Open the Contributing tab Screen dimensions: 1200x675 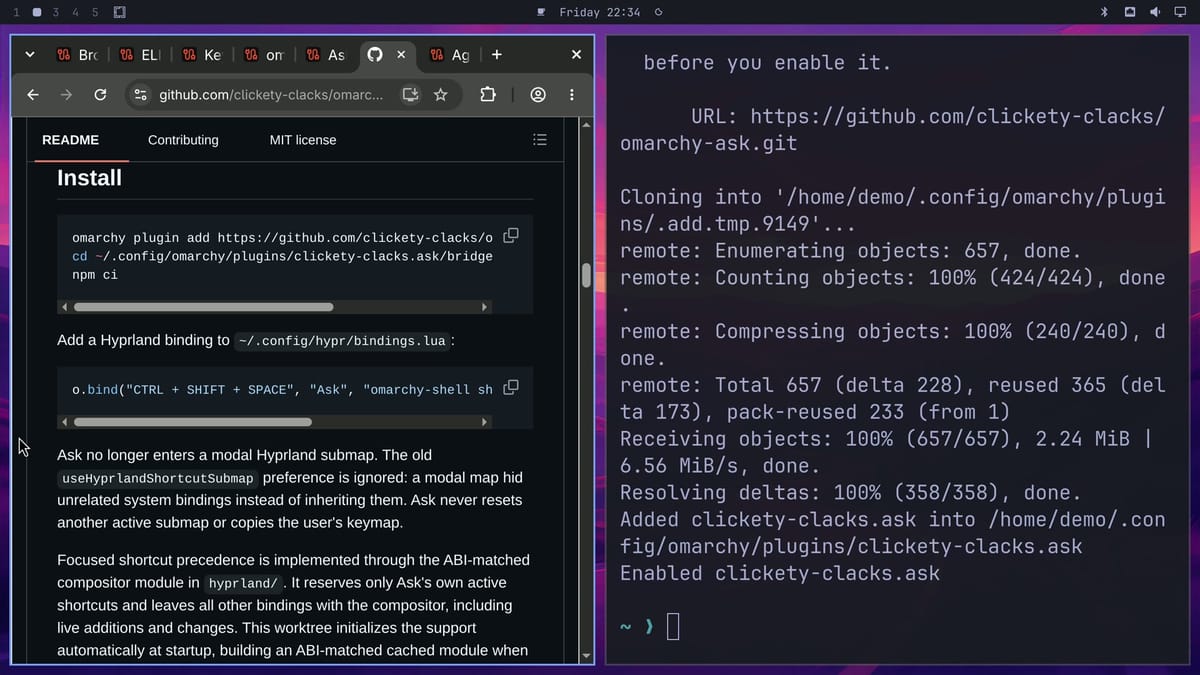183,140
